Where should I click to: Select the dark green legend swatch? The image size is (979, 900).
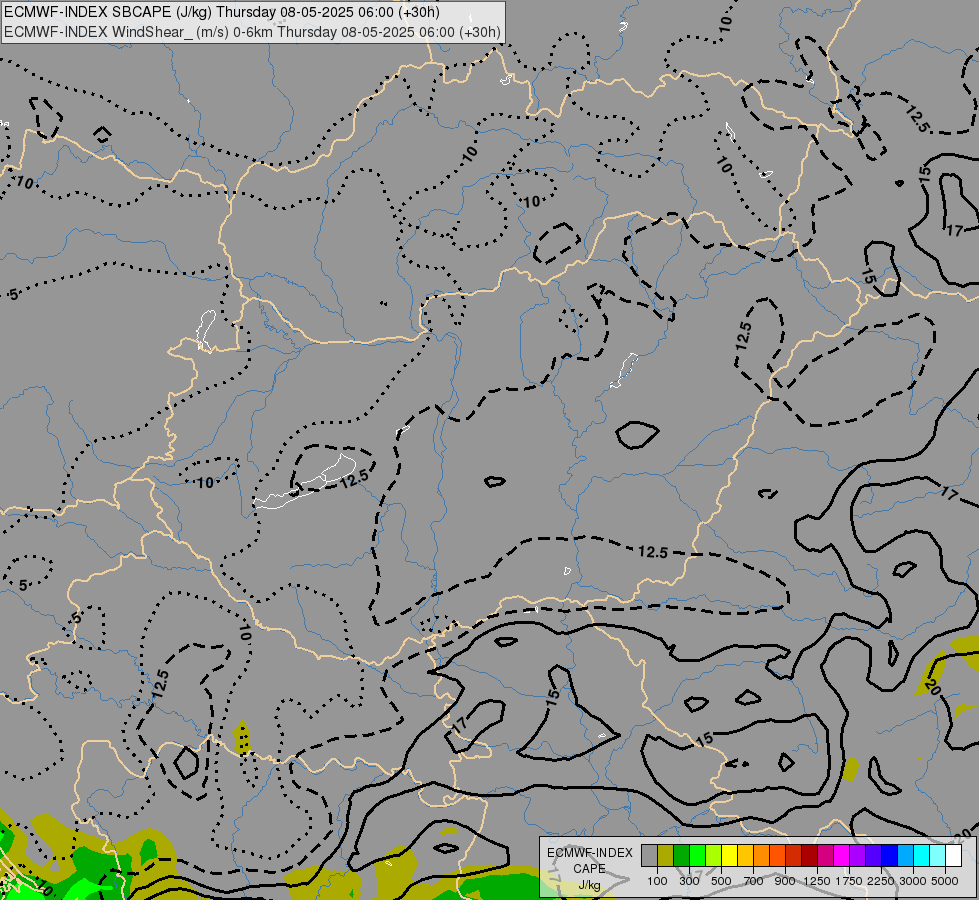[681, 855]
